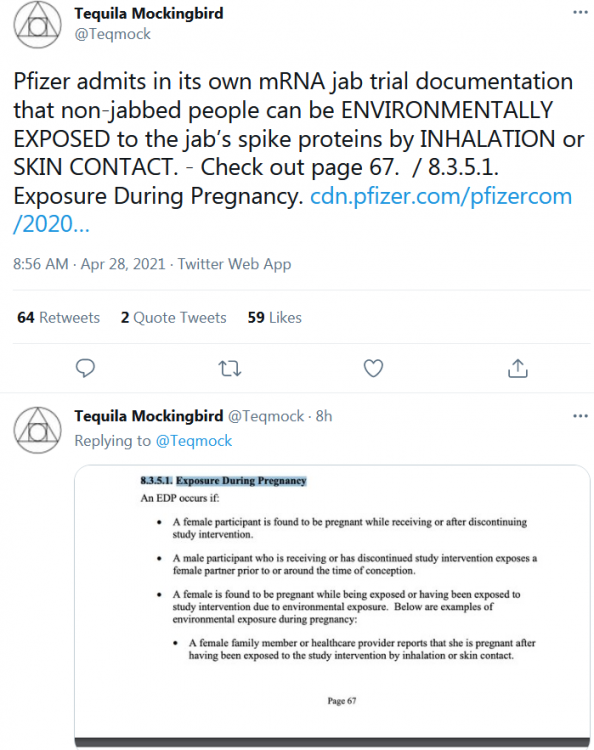Viewport: 594px width, 750px height.
Task: View the 64 Retweets list
Action: (58, 318)
